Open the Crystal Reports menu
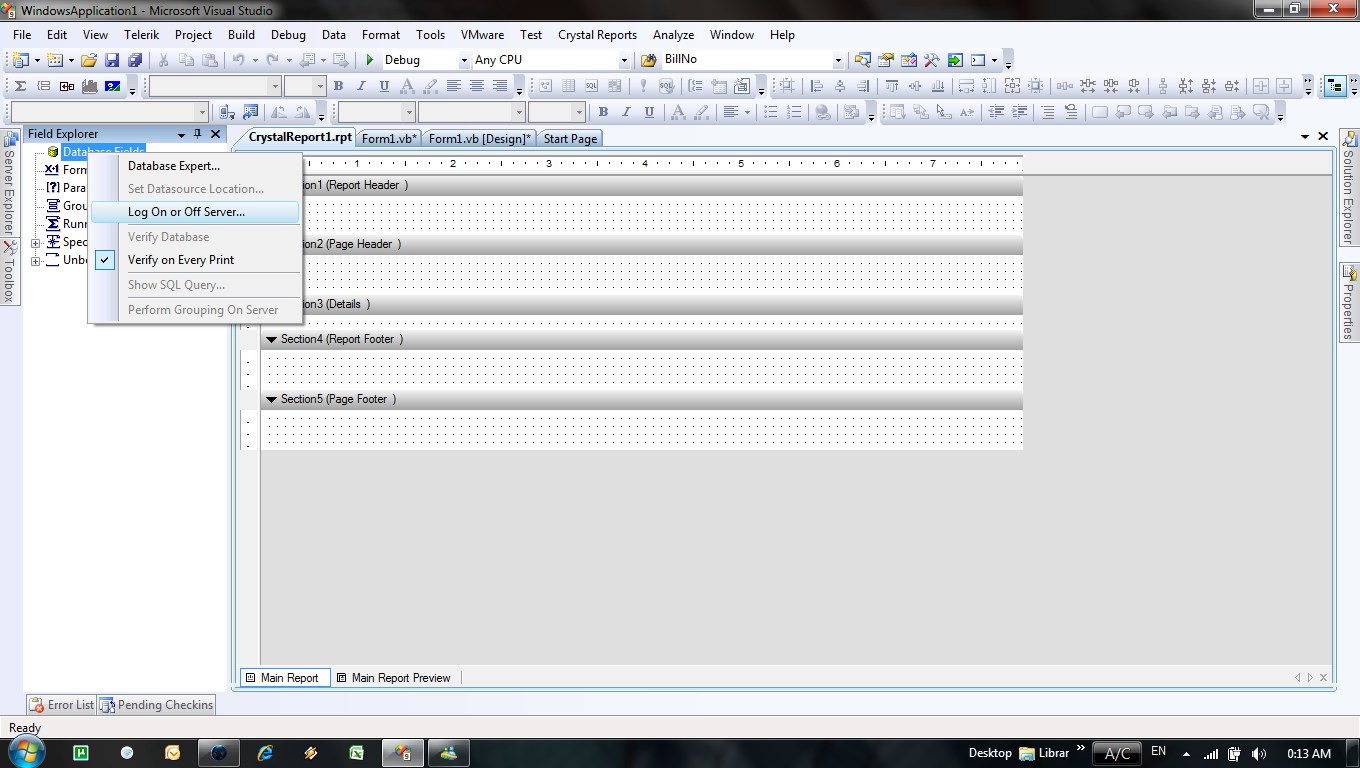Screen dimensions: 1360x768 (x=597, y=35)
